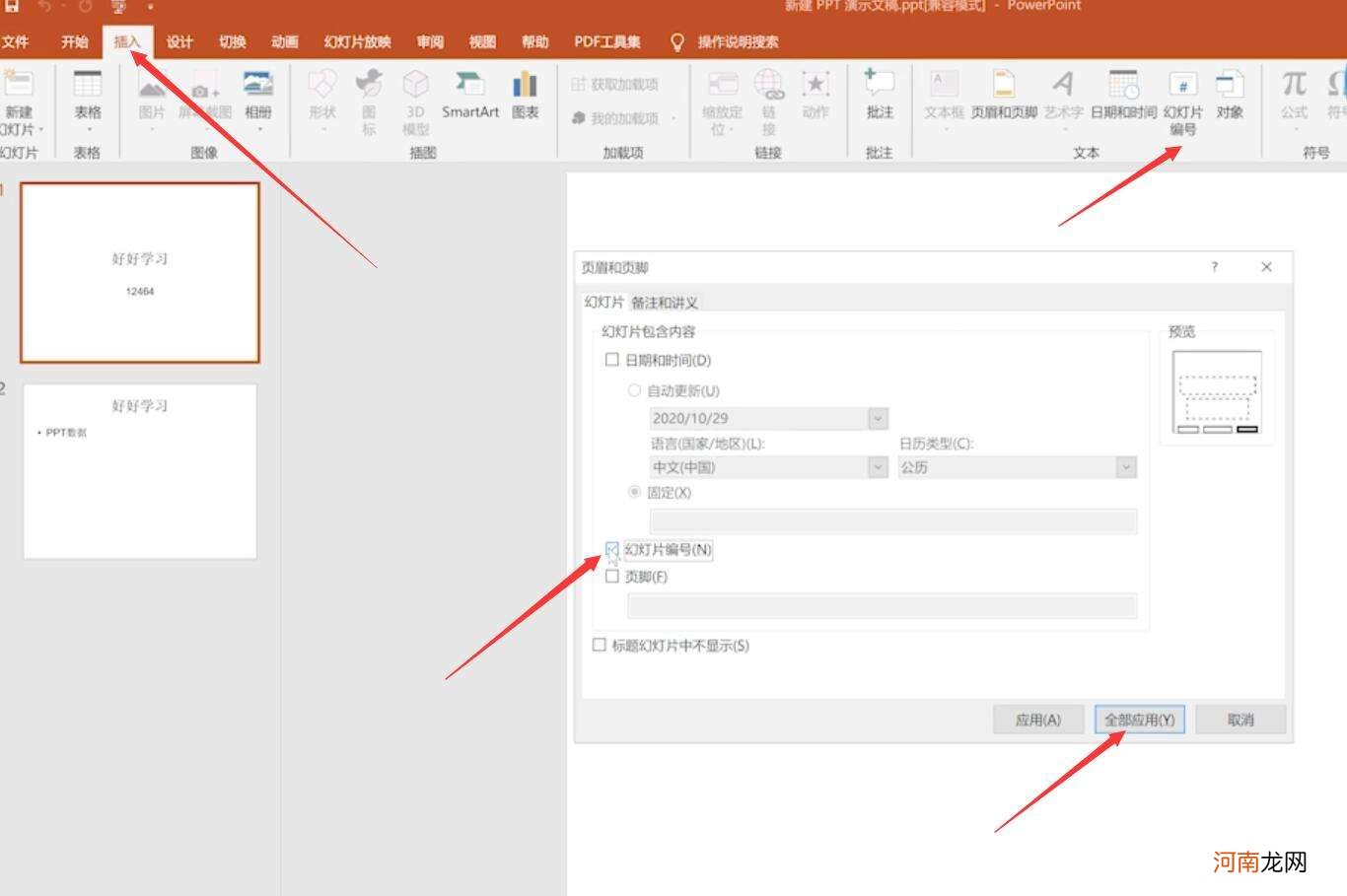This screenshot has width=1347, height=896.
Task: Switch to the Insert (插入) tab
Action: (127, 42)
